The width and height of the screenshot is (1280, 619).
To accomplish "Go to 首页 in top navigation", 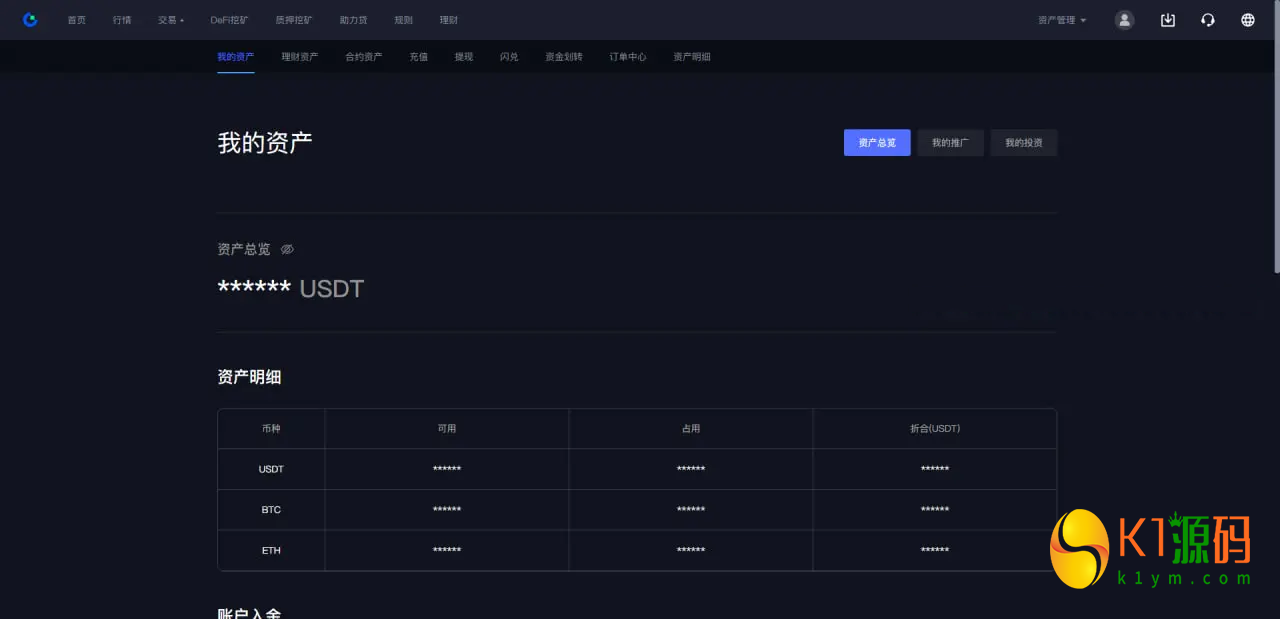I will click(77, 20).
